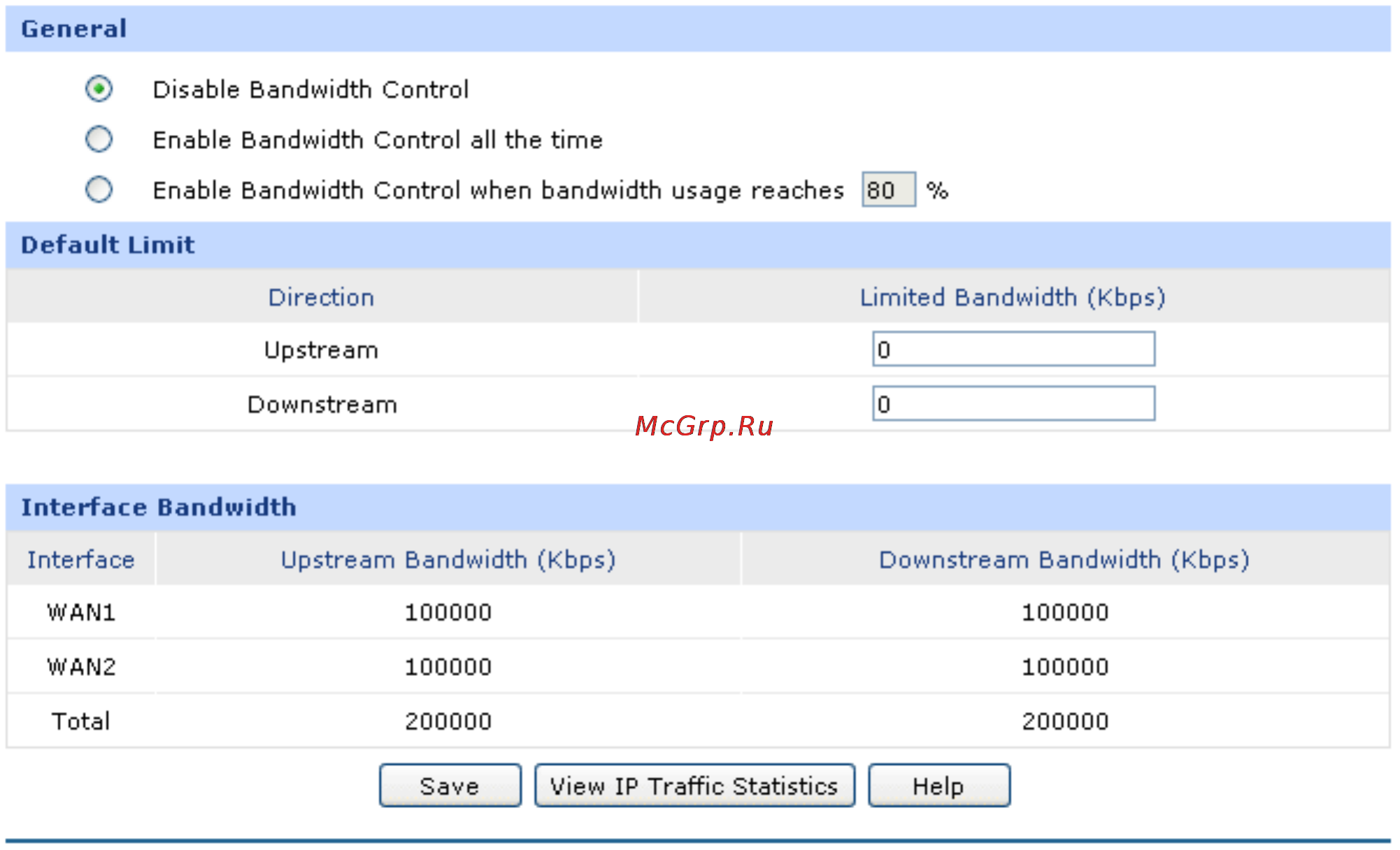The image size is (1400, 850).
Task: Select Enable when bandwidth usage reaches option
Action: pyautogui.click(x=99, y=189)
